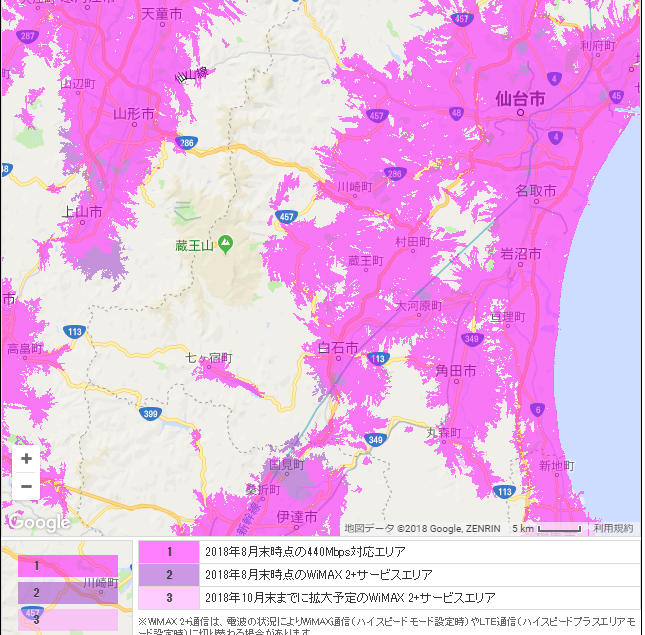Viewport: 645px width, 635px height.
Task: Select legend color swatch number 1
Action: pyautogui.click(x=169, y=552)
